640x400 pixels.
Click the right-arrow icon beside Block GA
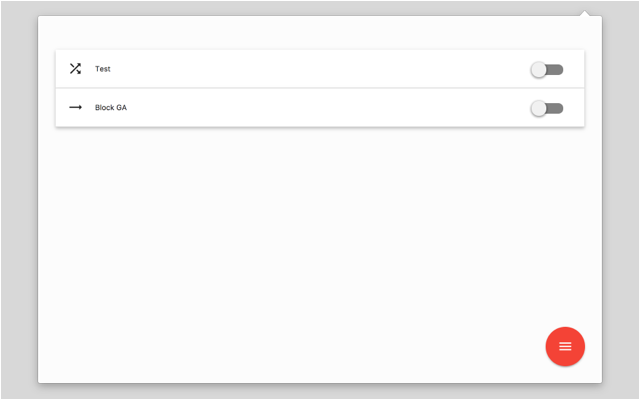point(75,107)
